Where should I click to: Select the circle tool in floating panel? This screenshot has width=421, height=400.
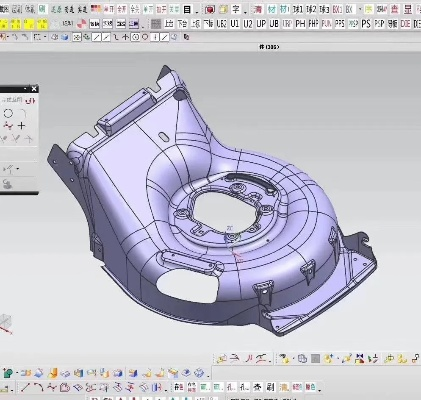coord(8,114)
